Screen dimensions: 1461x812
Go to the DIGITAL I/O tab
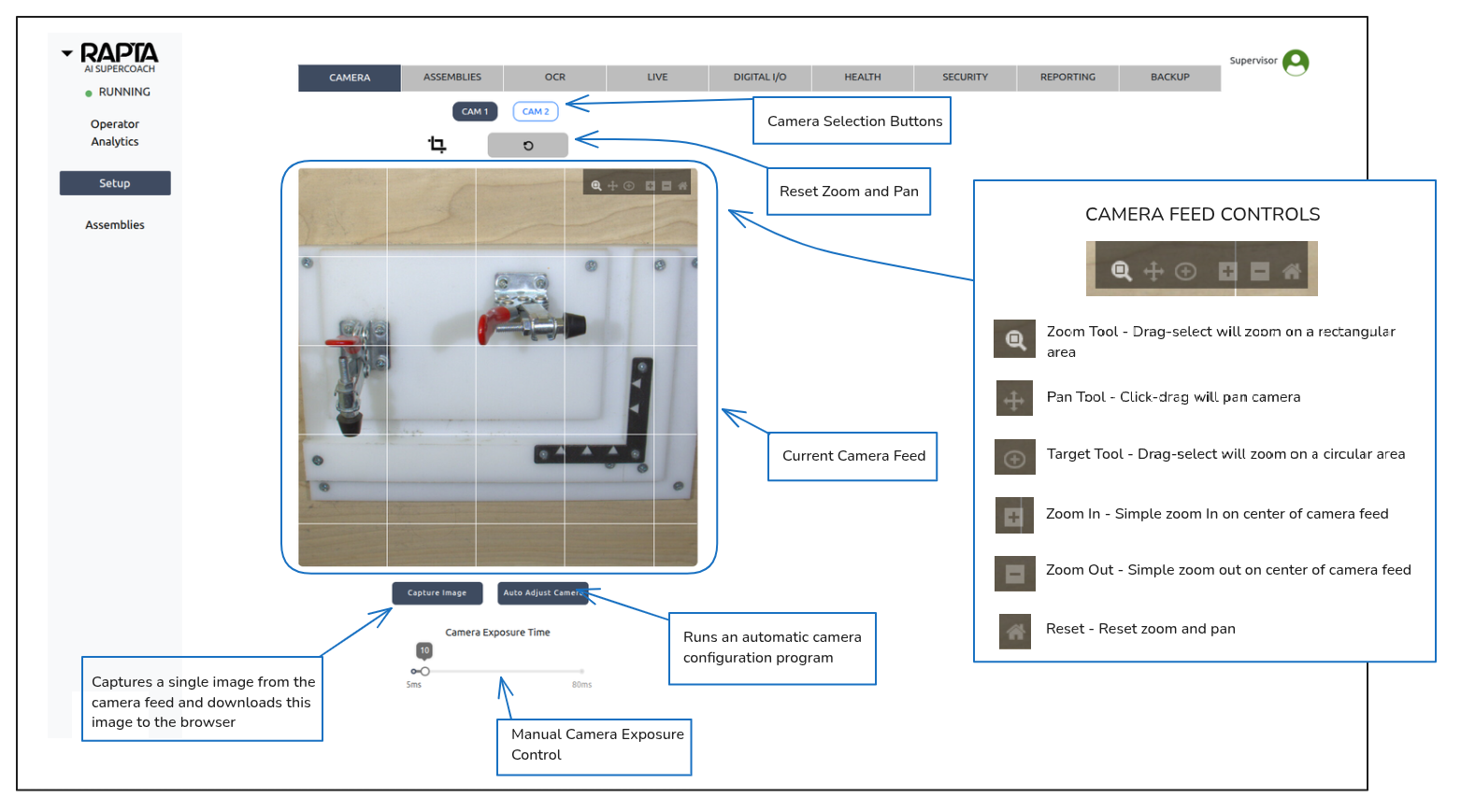(760, 78)
